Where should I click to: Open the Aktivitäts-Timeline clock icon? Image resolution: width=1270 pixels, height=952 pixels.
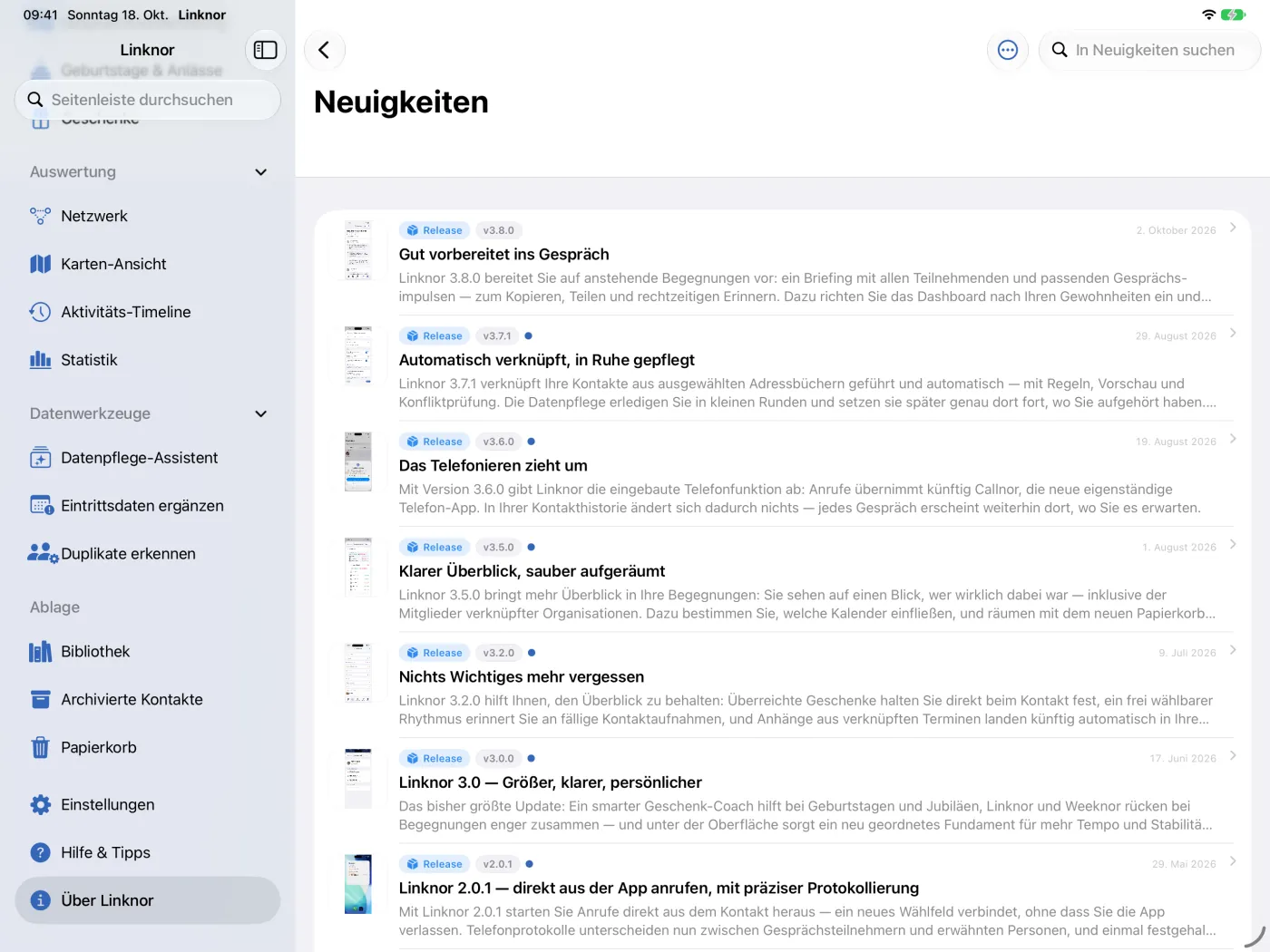40,312
